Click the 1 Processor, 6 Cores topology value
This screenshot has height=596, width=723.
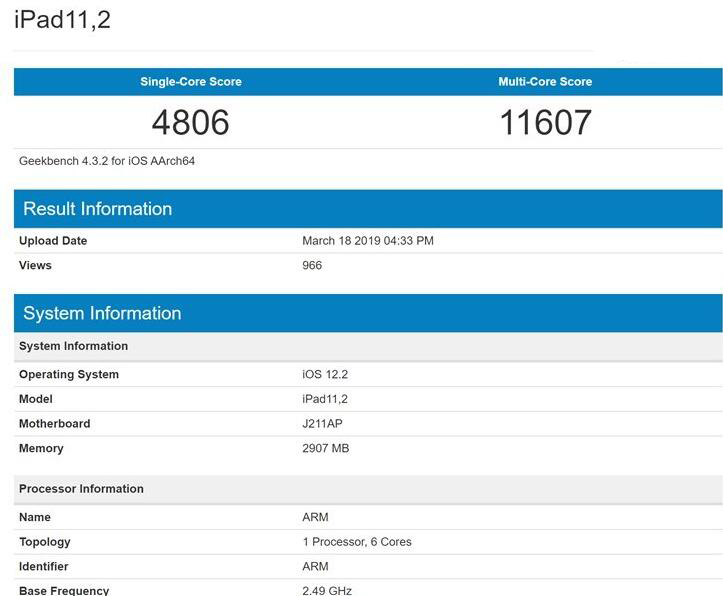(x=357, y=542)
